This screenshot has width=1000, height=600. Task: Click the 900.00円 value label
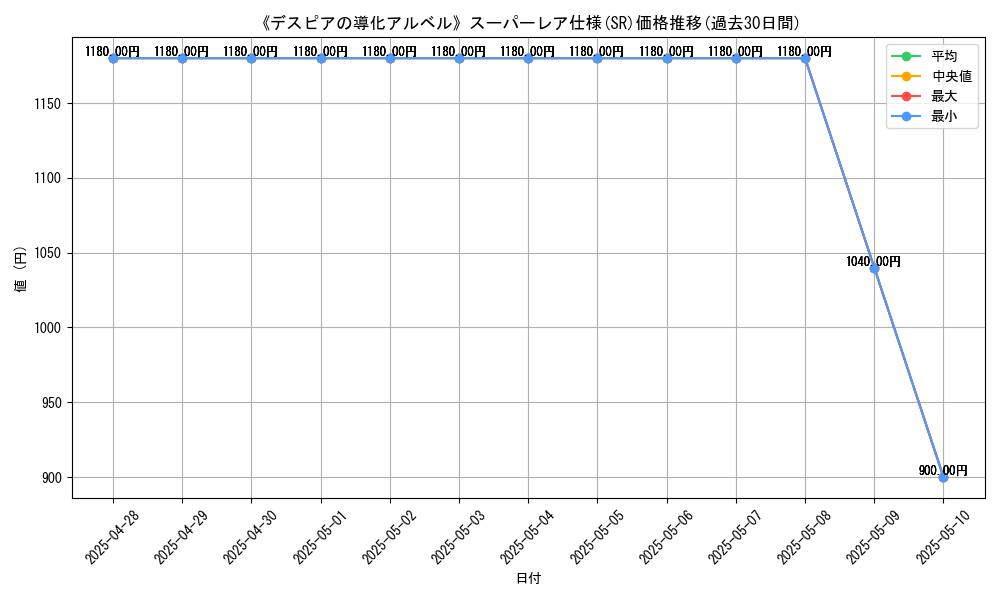tap(943, 471)
